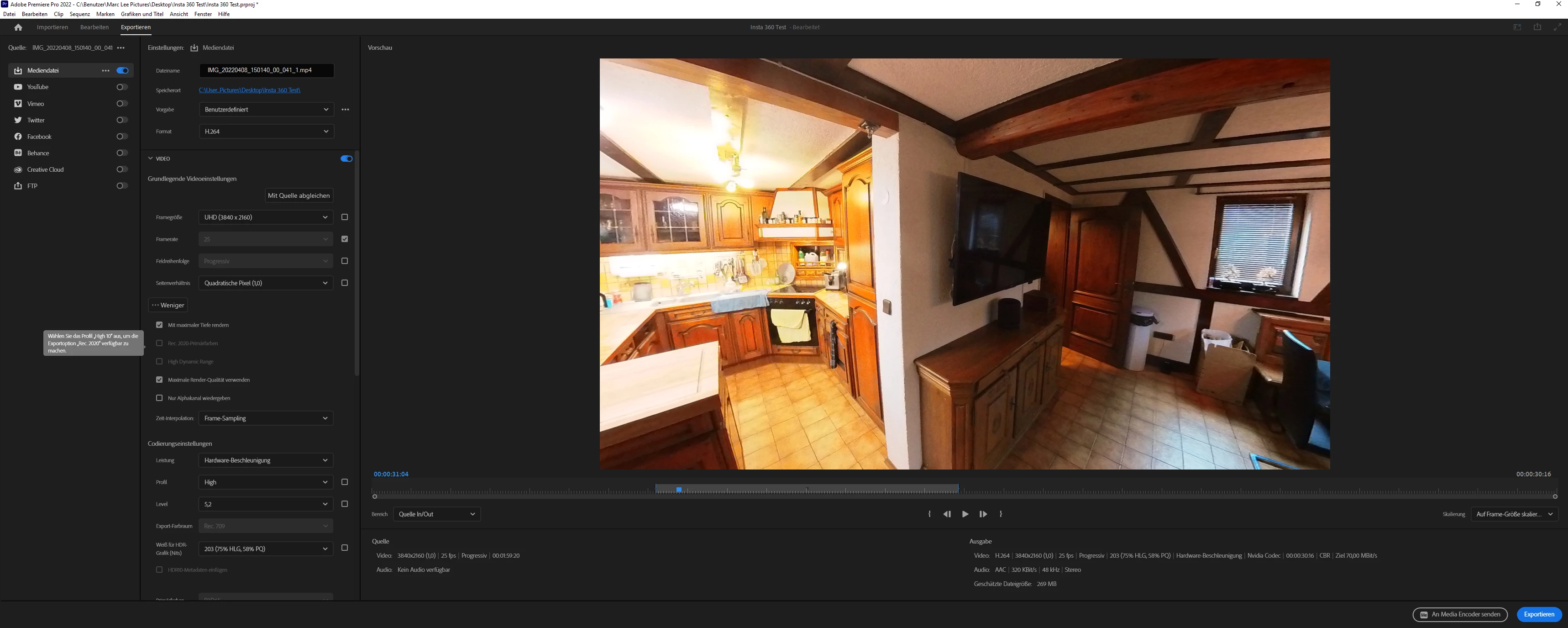Click the play button under preview
Viewport: 1568px width, 628px height.
pos(965,514)
